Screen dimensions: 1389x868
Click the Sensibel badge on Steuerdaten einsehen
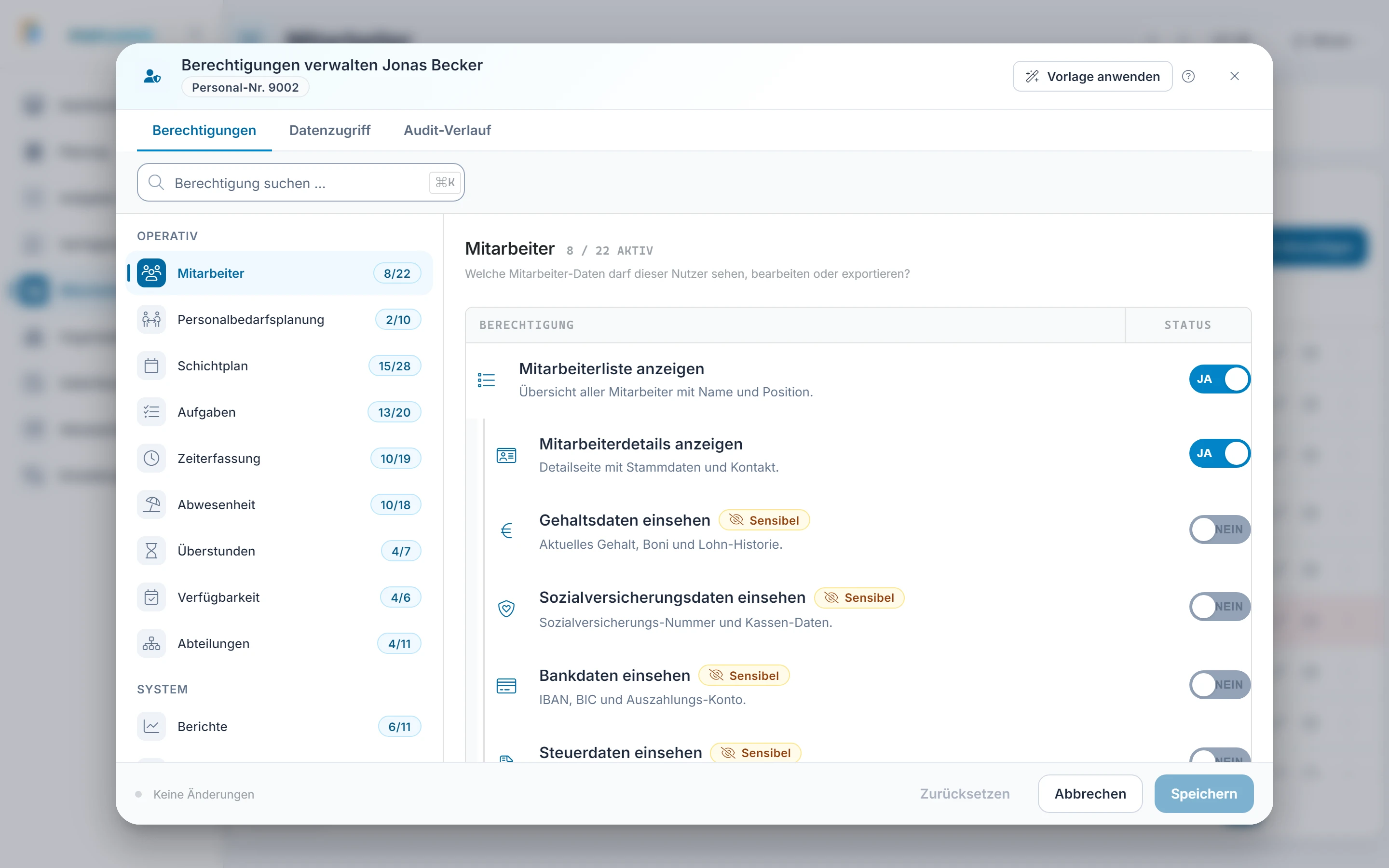pyautogui.click(x=756, y=753)
